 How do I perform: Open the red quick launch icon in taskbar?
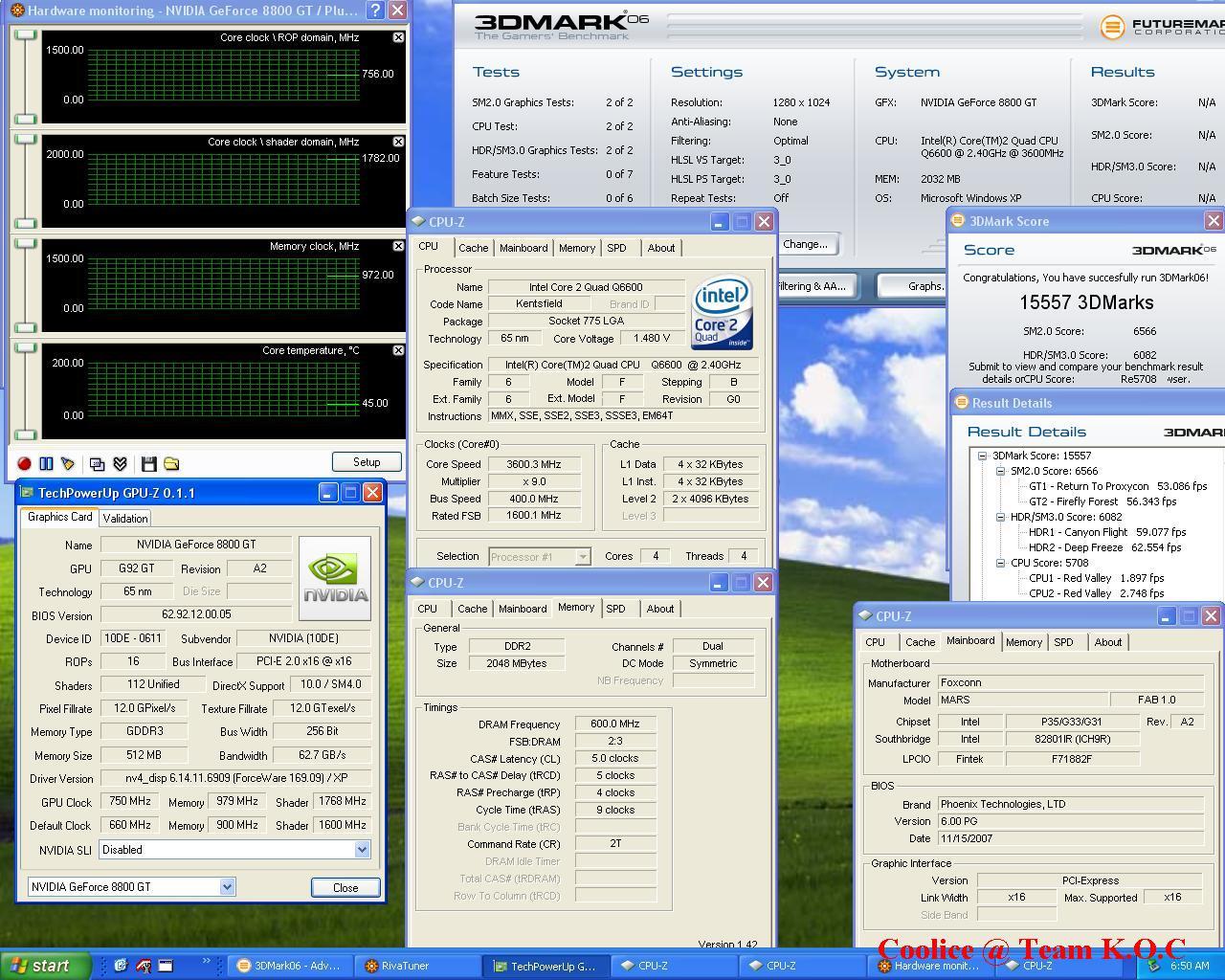143,966
